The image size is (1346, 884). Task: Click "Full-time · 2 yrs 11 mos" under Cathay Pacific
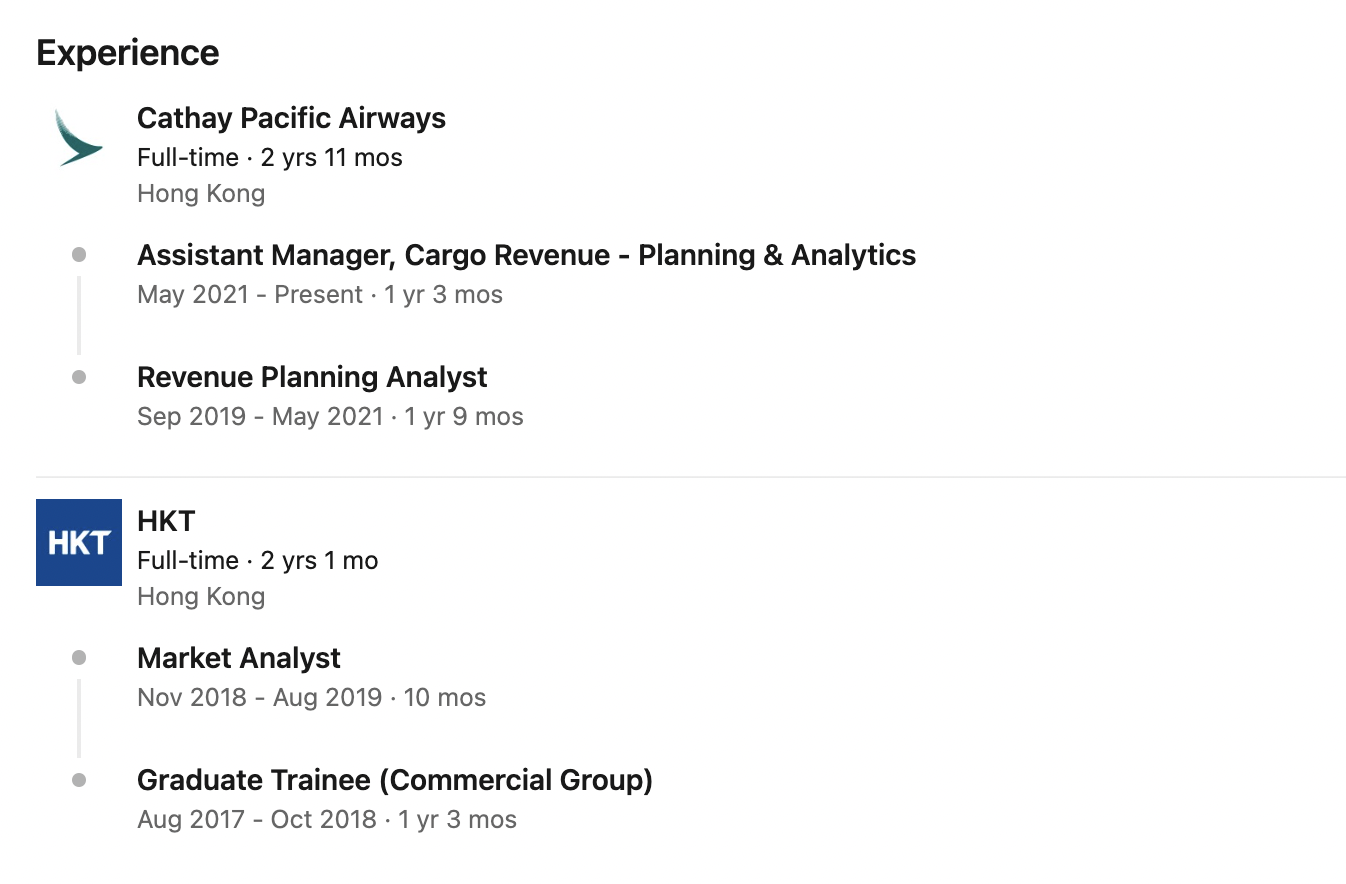(x=270, y=157)
